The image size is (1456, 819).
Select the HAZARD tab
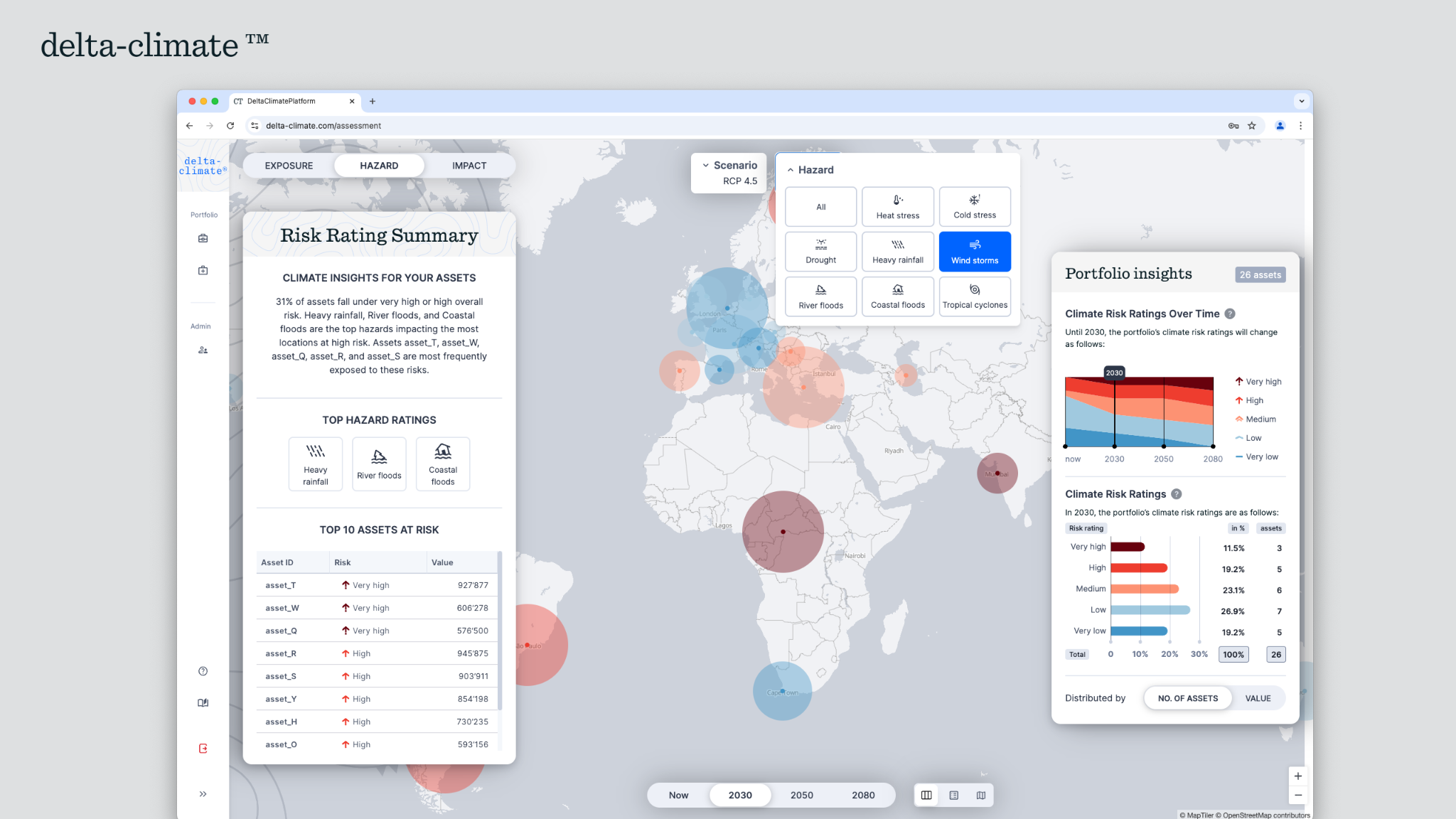(379, 166)
